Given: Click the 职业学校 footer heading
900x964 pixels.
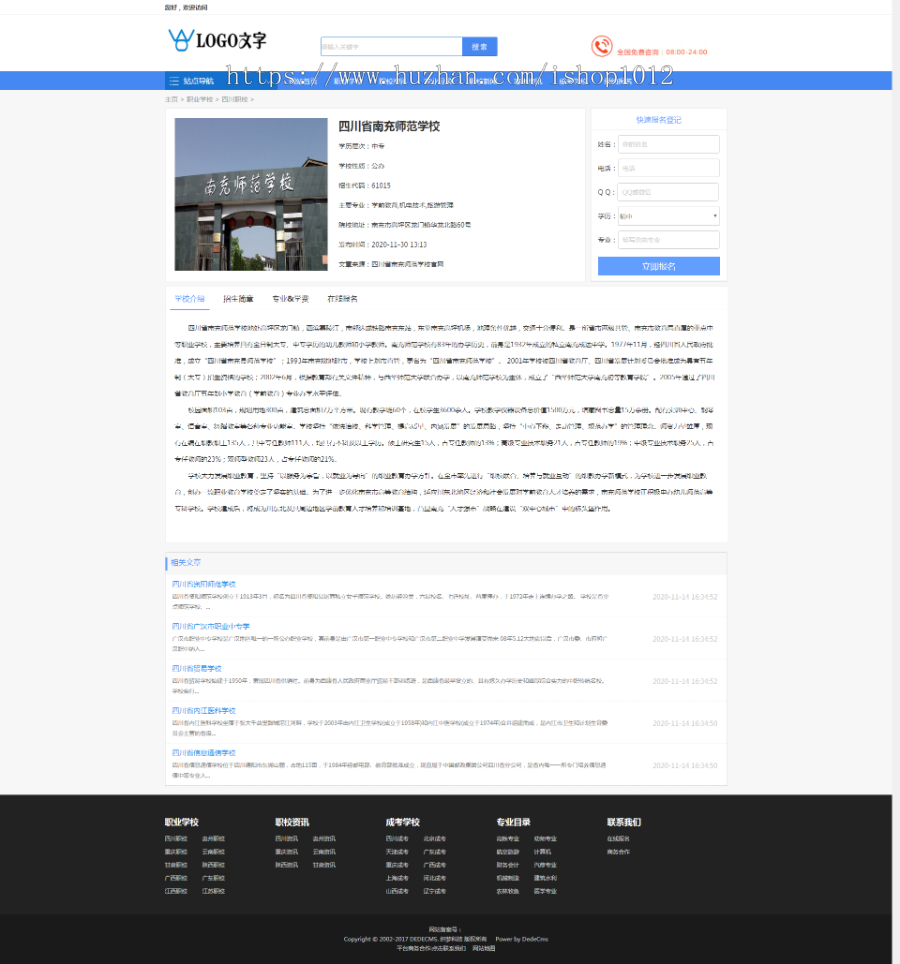Looking at the screenshot, I should (x=181, y=822).
